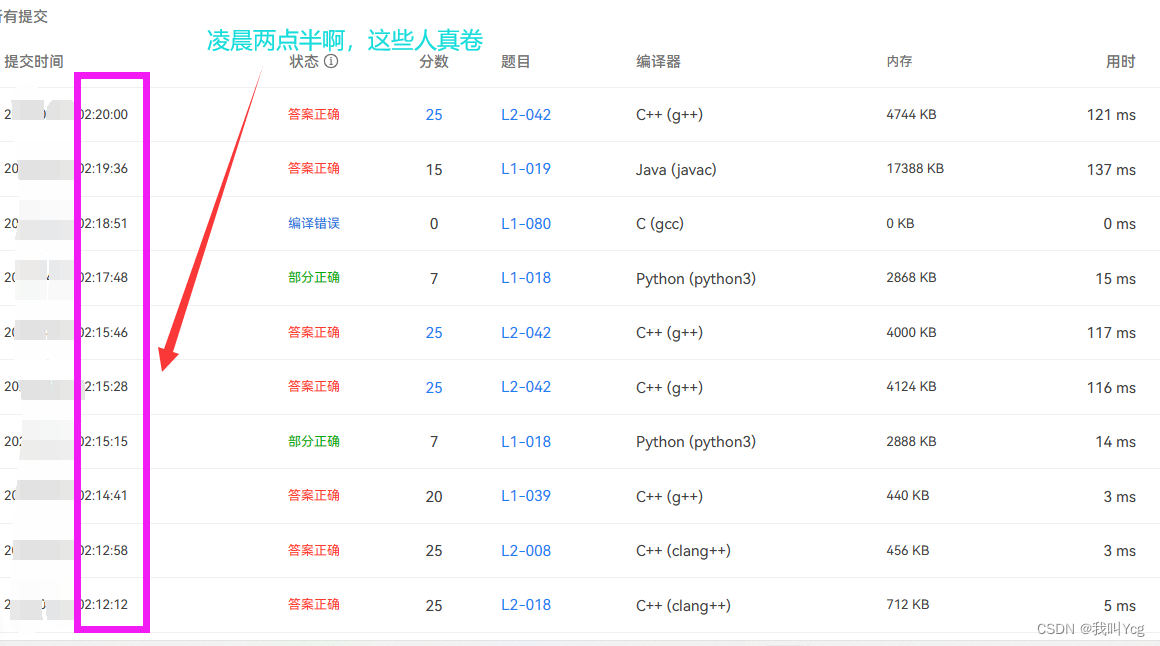
Task: Click the 题目 column header
Action: 515,61
